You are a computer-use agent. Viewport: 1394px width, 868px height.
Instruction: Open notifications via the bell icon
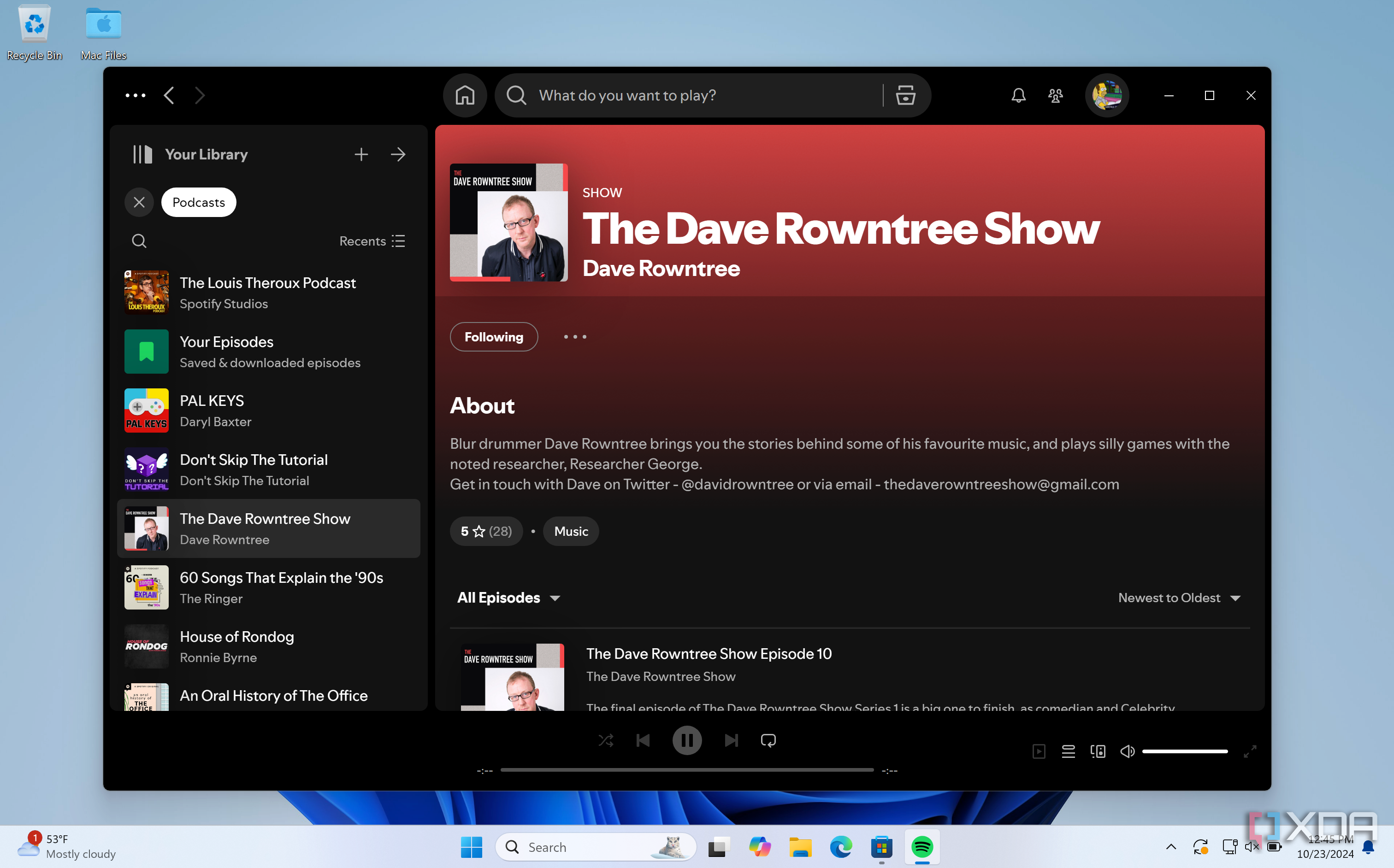[x=1017, y=95]
